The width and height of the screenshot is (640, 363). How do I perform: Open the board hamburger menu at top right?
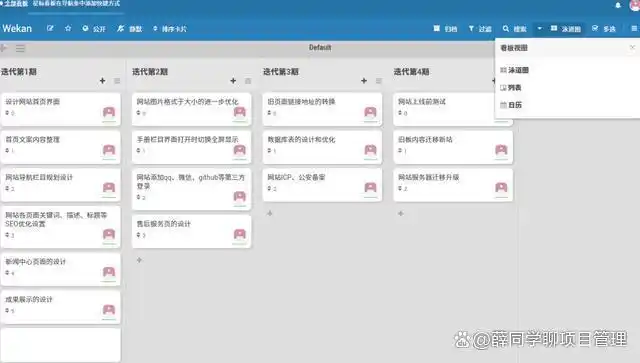coord(634,29)
